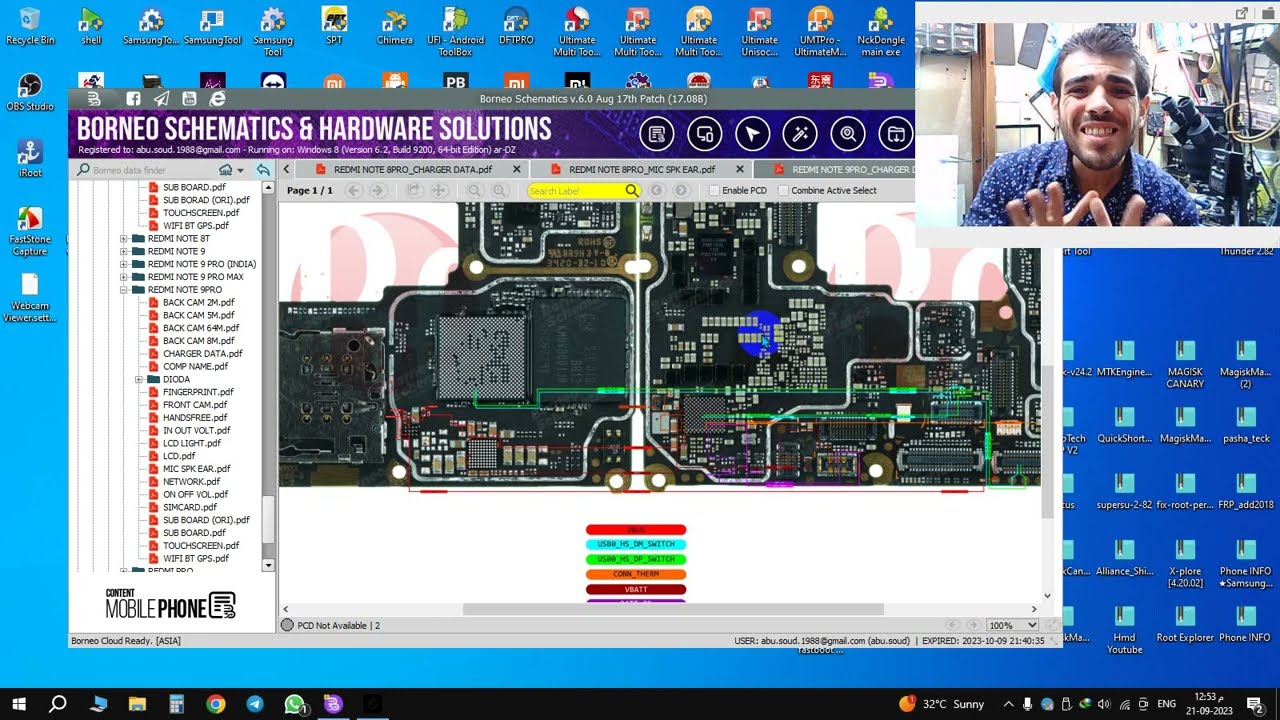Select the green USB0_HS_DP_SWITCH legend label
The height and width of the screenshot is (720, 1280).
click(x=636, y=560)
